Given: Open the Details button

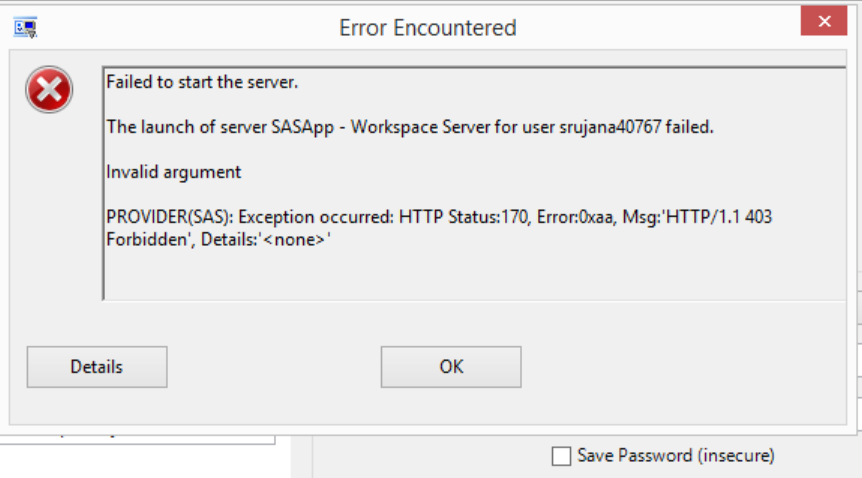Looking at the screenshot, I should [x=96, y=367].
